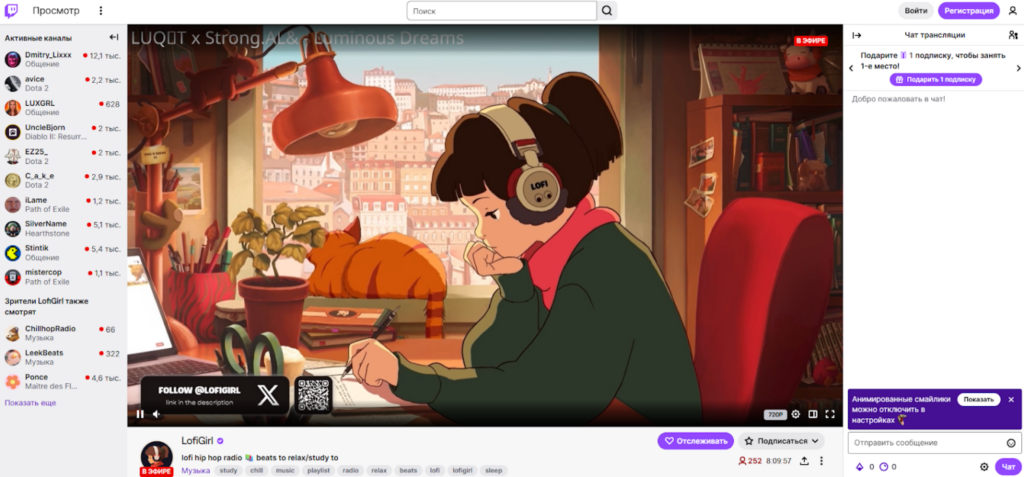
Task: Click the Регистрация button
Action: [x=968, y=10]
